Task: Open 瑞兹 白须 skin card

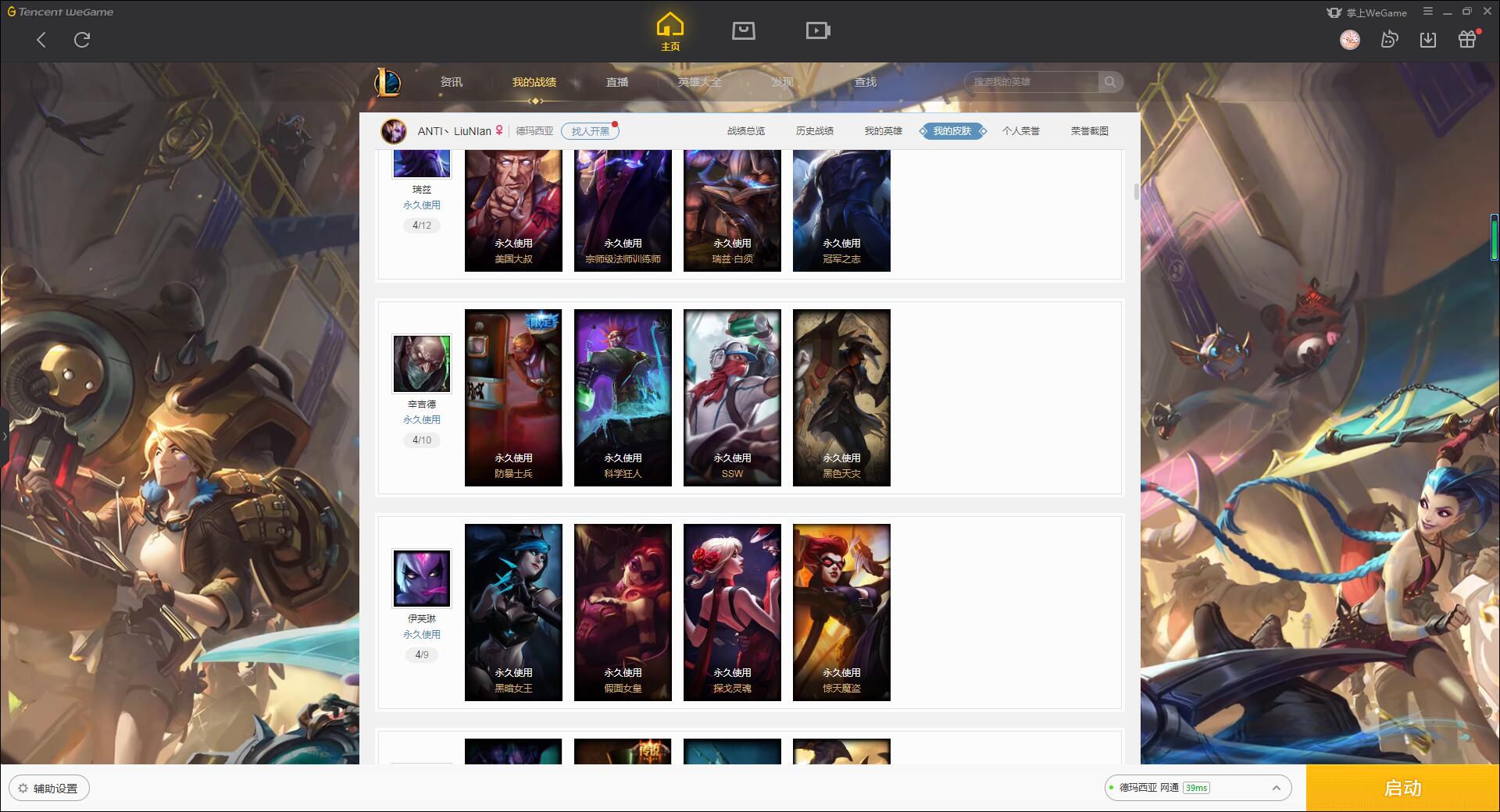Action: pyautogui.click(x=732, y=211)
